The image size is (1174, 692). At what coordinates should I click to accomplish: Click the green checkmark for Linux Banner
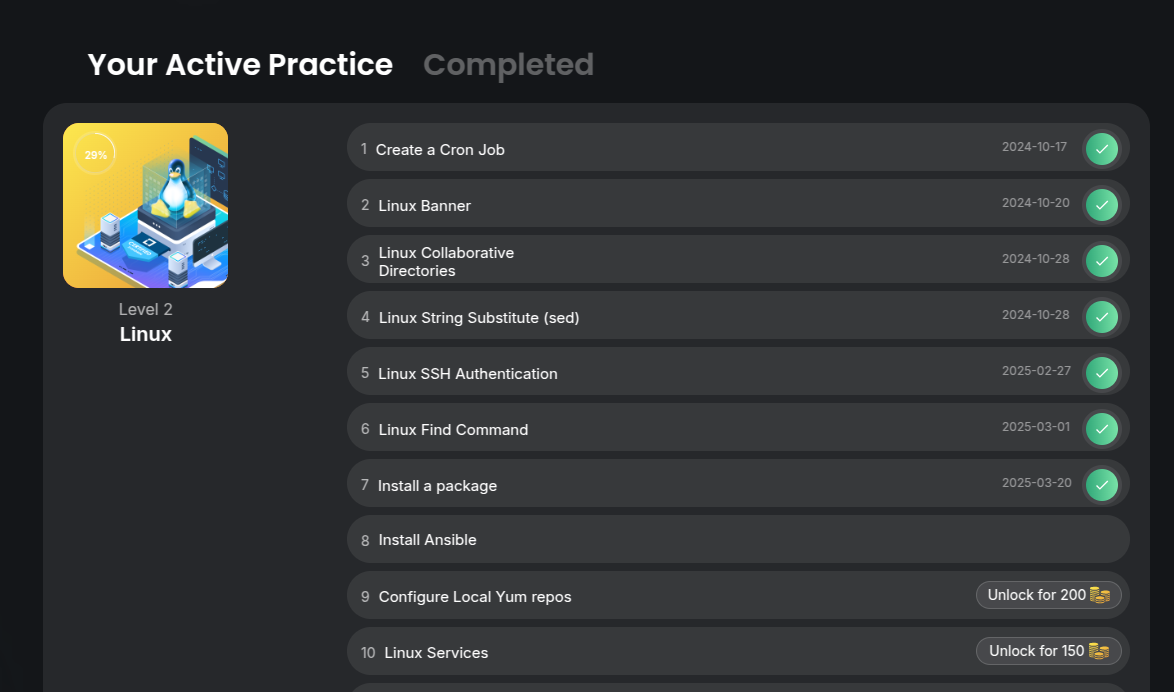tap(1101, 205)
